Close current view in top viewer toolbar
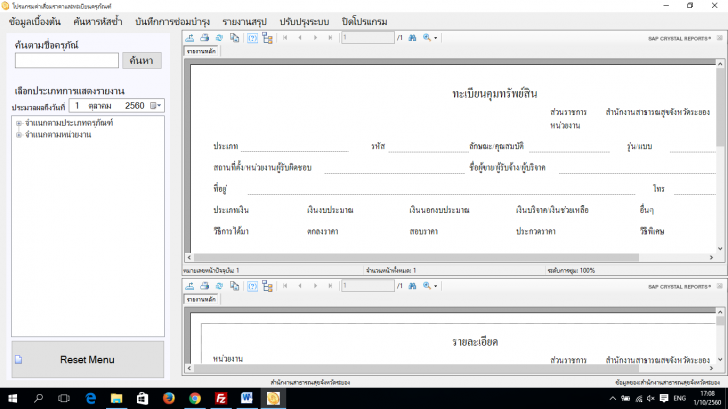This screenshot has width=728, height=409. pyautogui.click(x=720, y=38)
